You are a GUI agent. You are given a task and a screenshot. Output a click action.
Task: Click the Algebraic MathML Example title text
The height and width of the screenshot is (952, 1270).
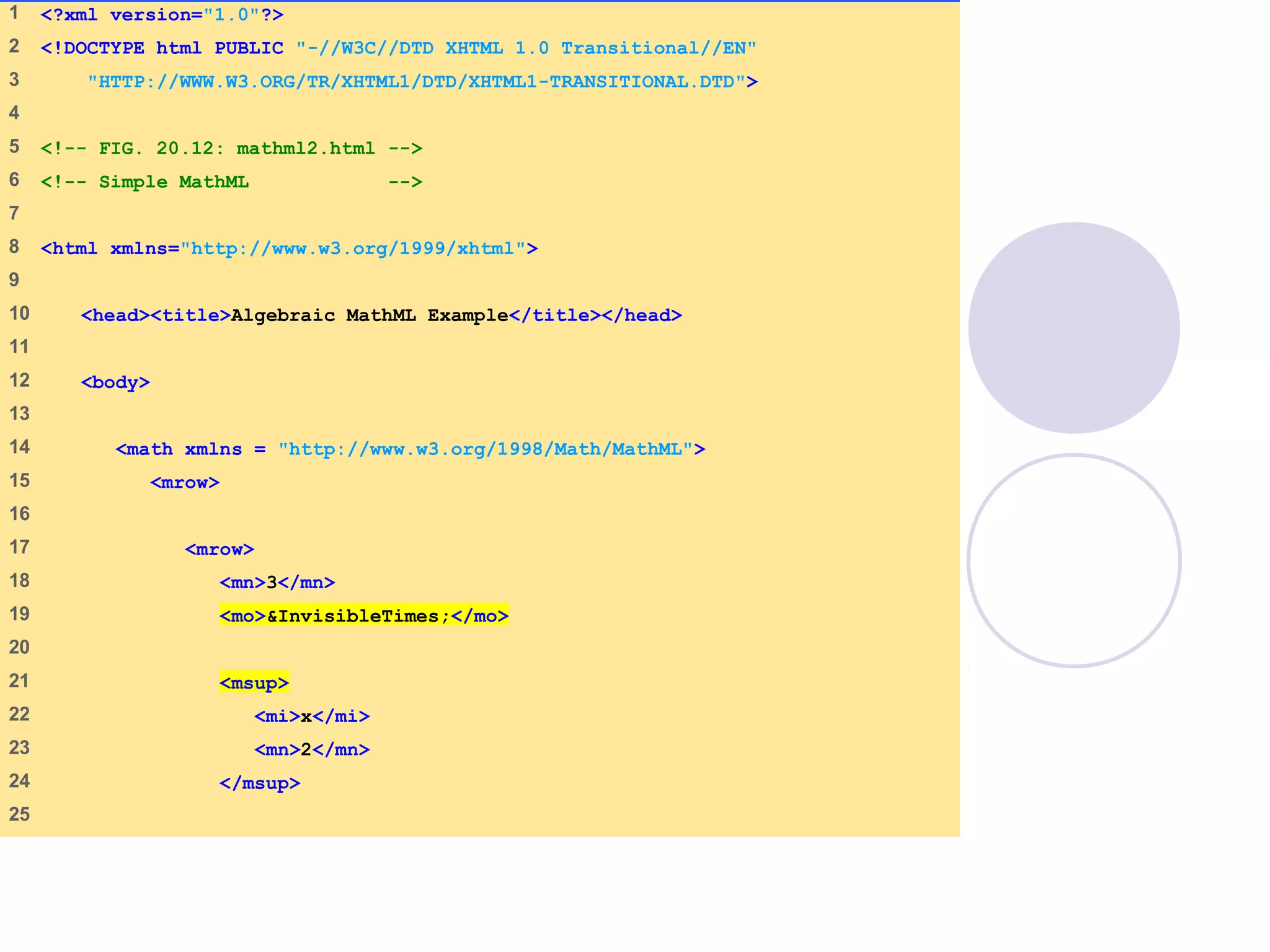click(370, 315)
